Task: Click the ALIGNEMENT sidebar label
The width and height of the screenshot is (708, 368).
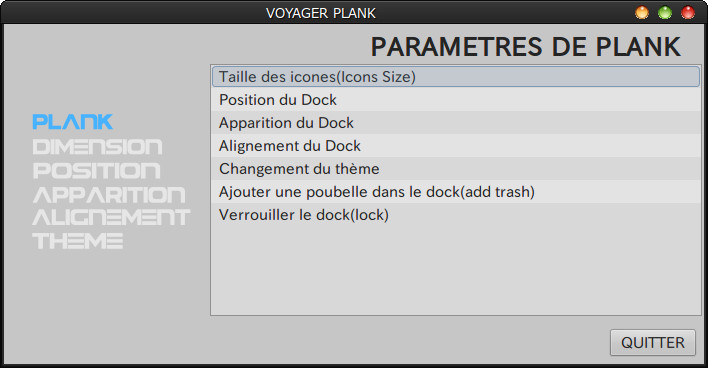Action: 111,217
